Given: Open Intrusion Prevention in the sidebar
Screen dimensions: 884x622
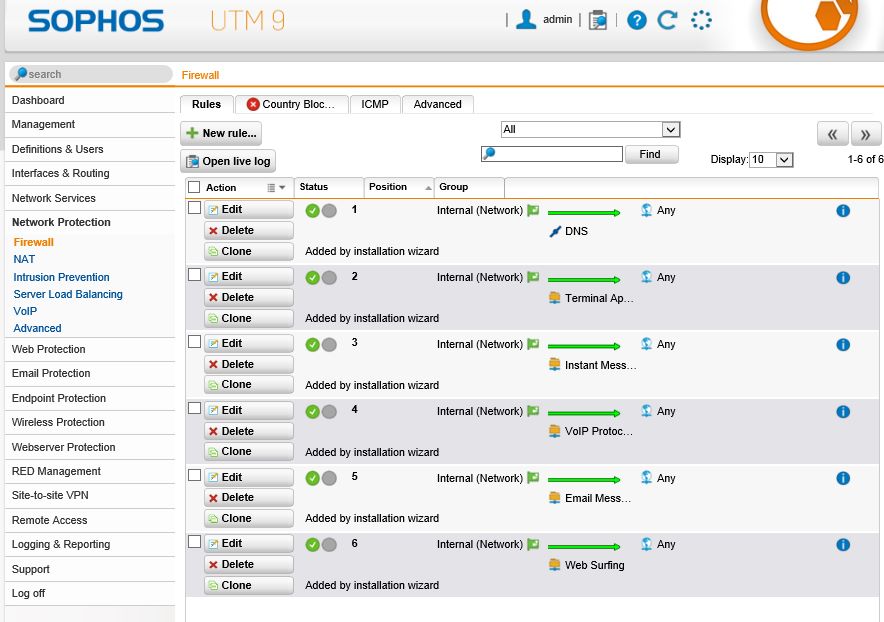Looking at the screenshot, I should coord(61,277).
